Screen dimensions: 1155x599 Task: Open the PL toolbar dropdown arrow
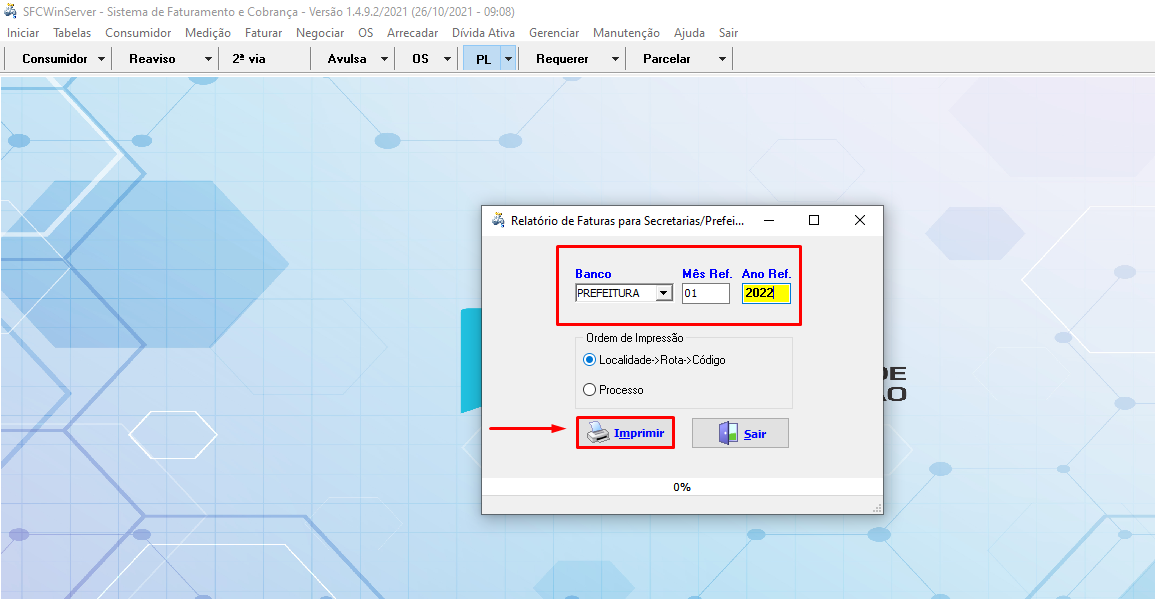(x=508, y=59)
